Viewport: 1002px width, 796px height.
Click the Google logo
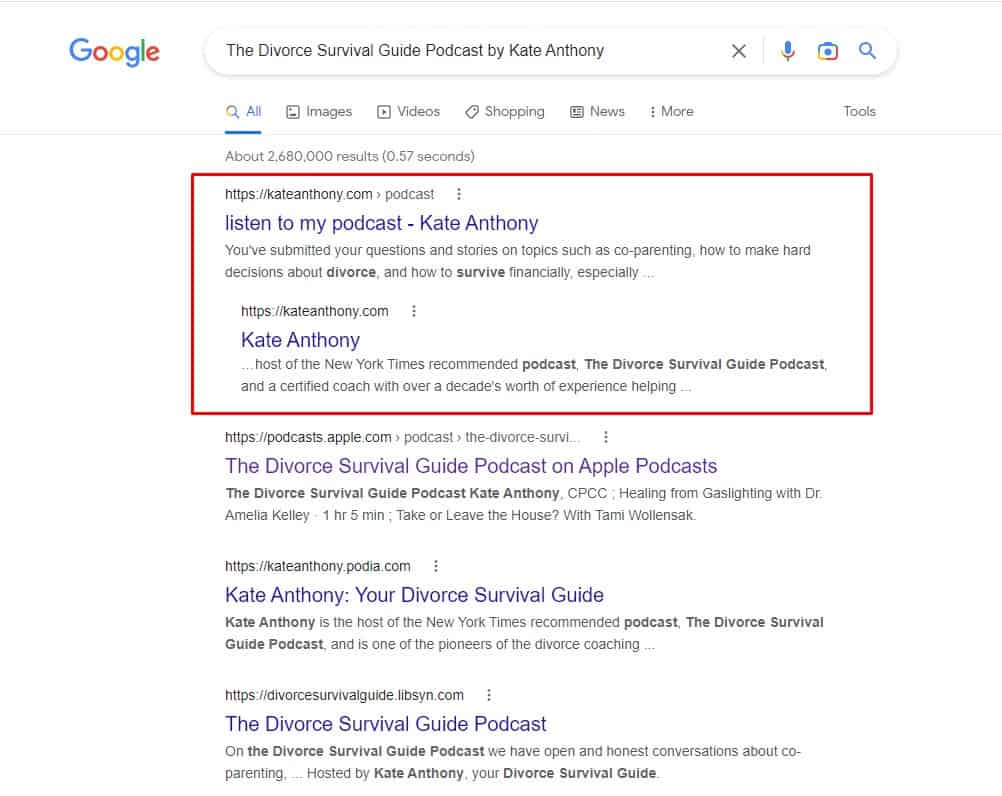click(x=114, y=52)
